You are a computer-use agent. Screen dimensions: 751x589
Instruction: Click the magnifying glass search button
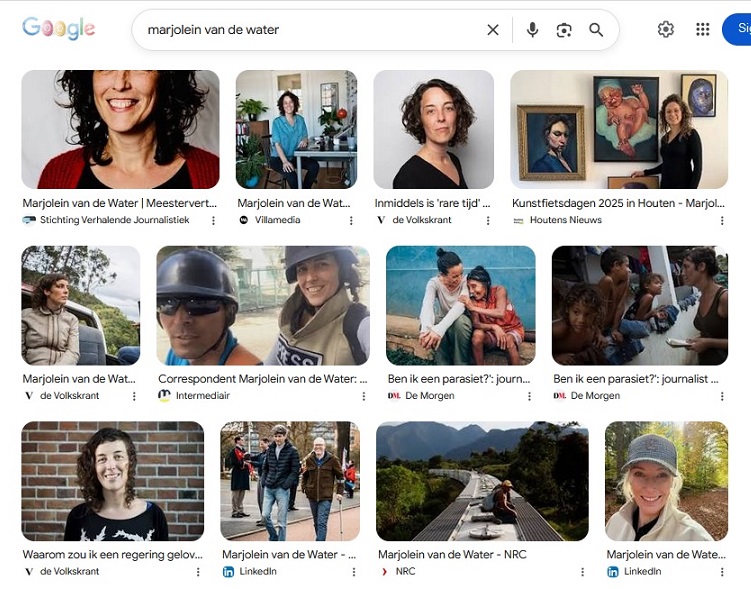[x=596, y=30]
